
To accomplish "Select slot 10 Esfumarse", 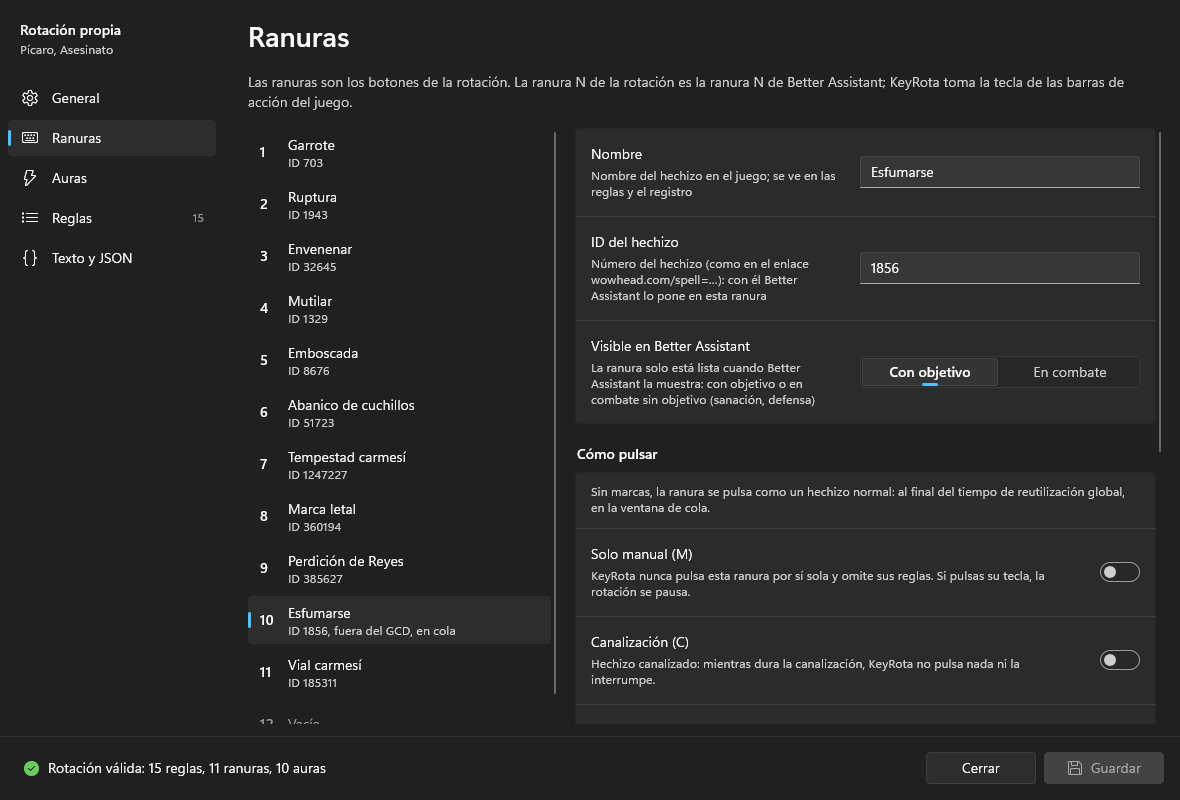I will [x=400, y=620].
